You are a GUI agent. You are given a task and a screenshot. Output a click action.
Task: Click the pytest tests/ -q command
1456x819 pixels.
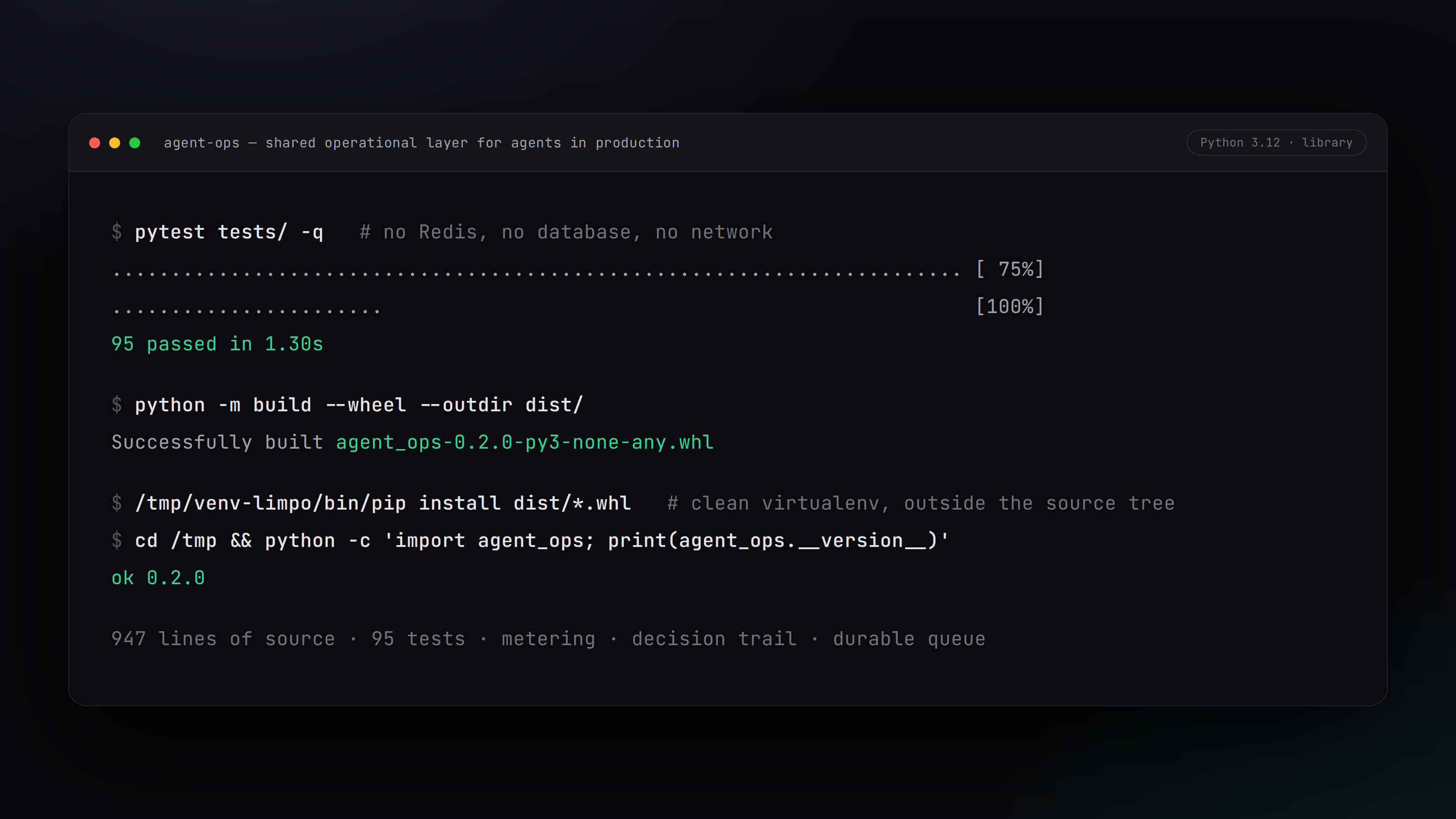tap(229, 233)
